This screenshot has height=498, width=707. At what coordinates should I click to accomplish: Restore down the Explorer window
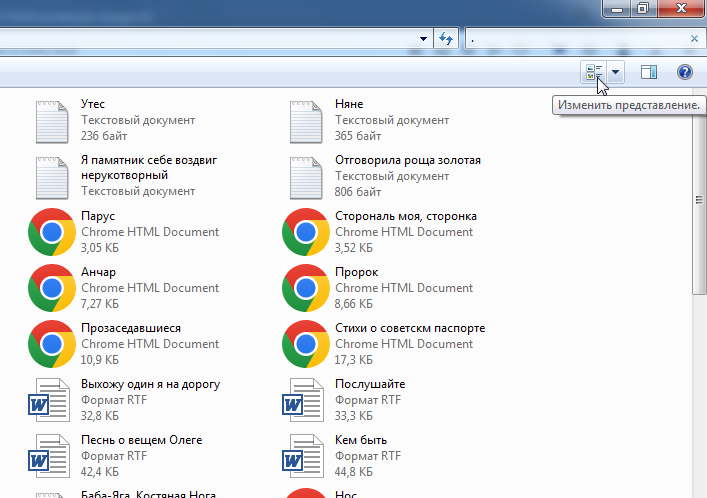point(643,9)
